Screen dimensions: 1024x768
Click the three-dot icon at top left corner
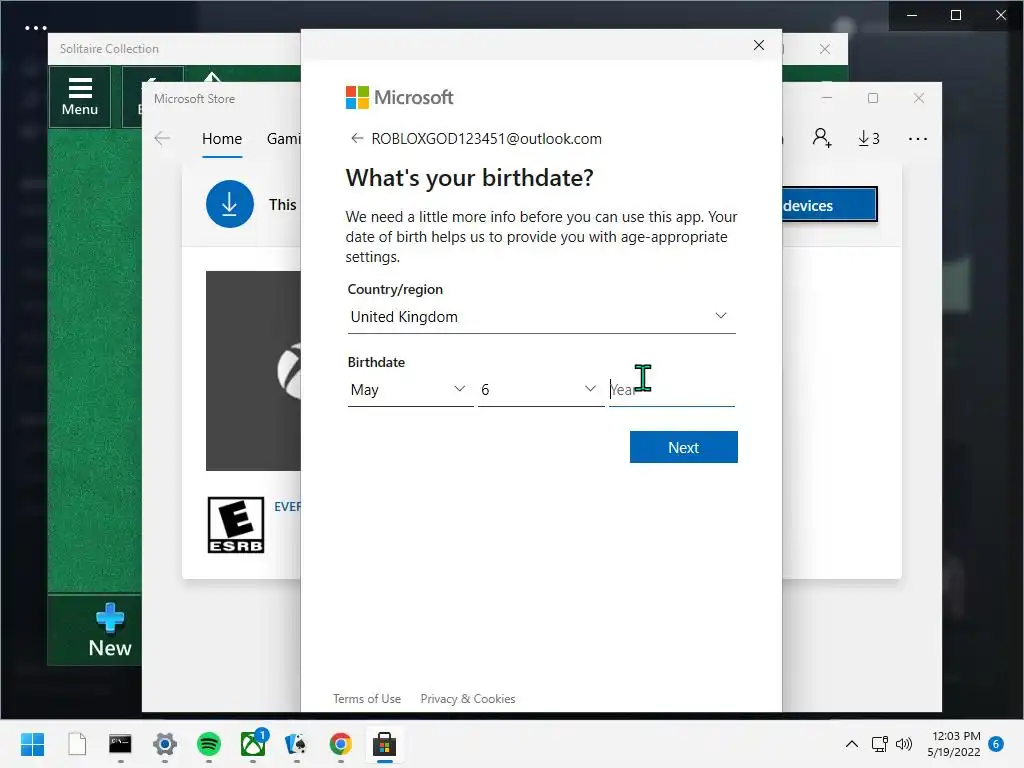(x=35, y=28)
